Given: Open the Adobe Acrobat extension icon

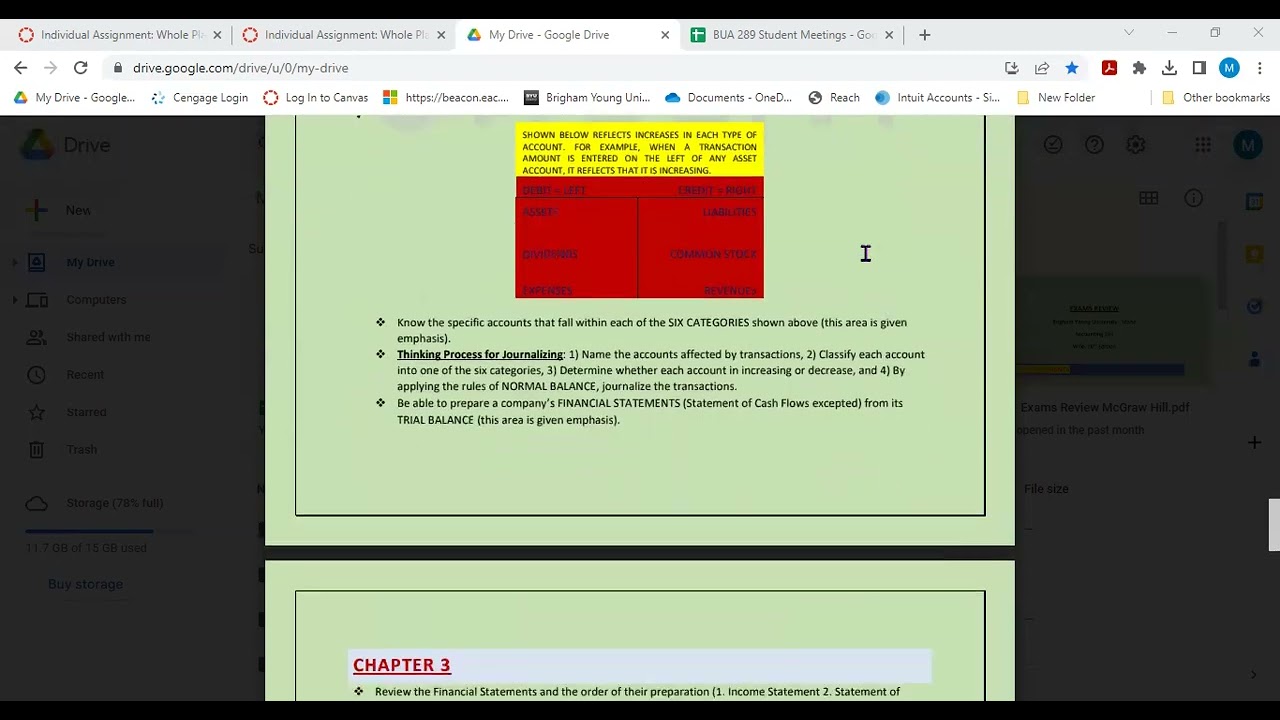Looking at the screenshot, I should click(x=1109, y=68).
